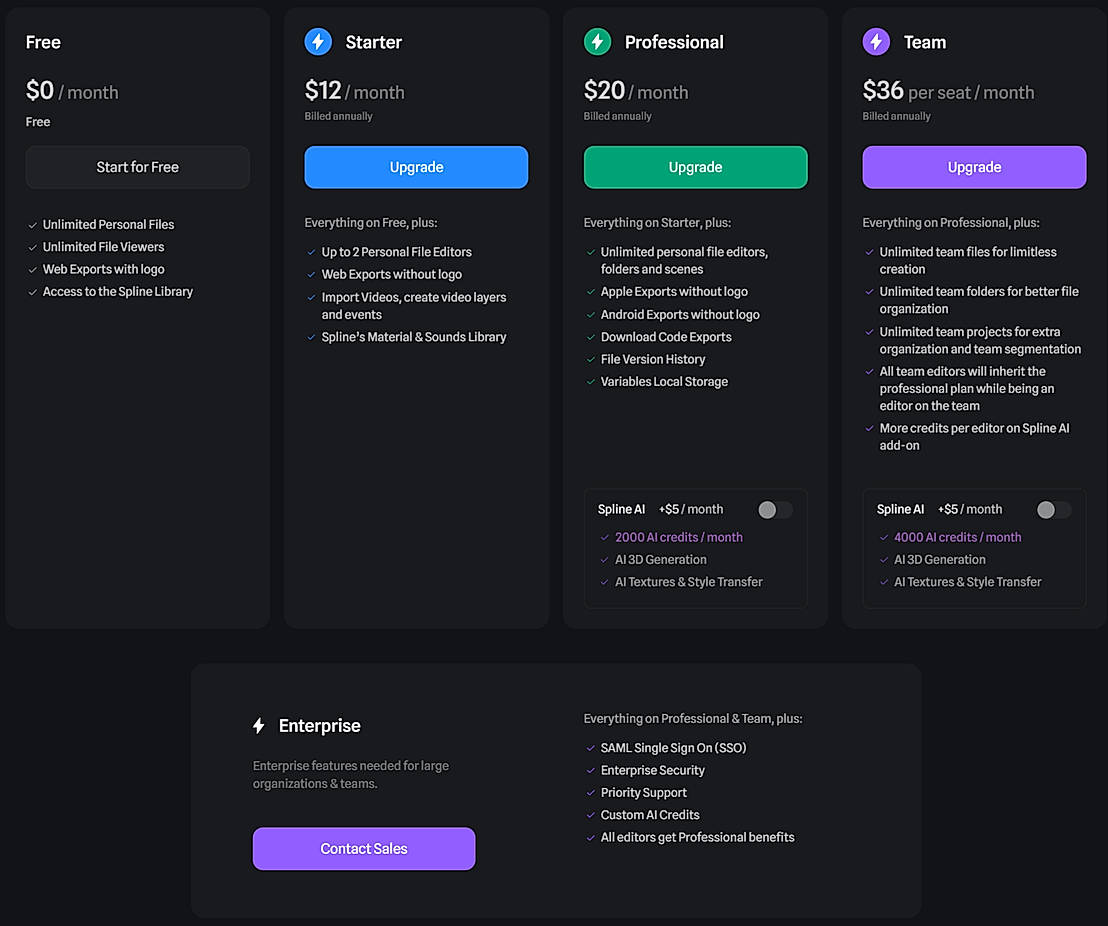Click the green Professional Upgrade button
The image size is (1108, 926).
(x=695, y=168)
